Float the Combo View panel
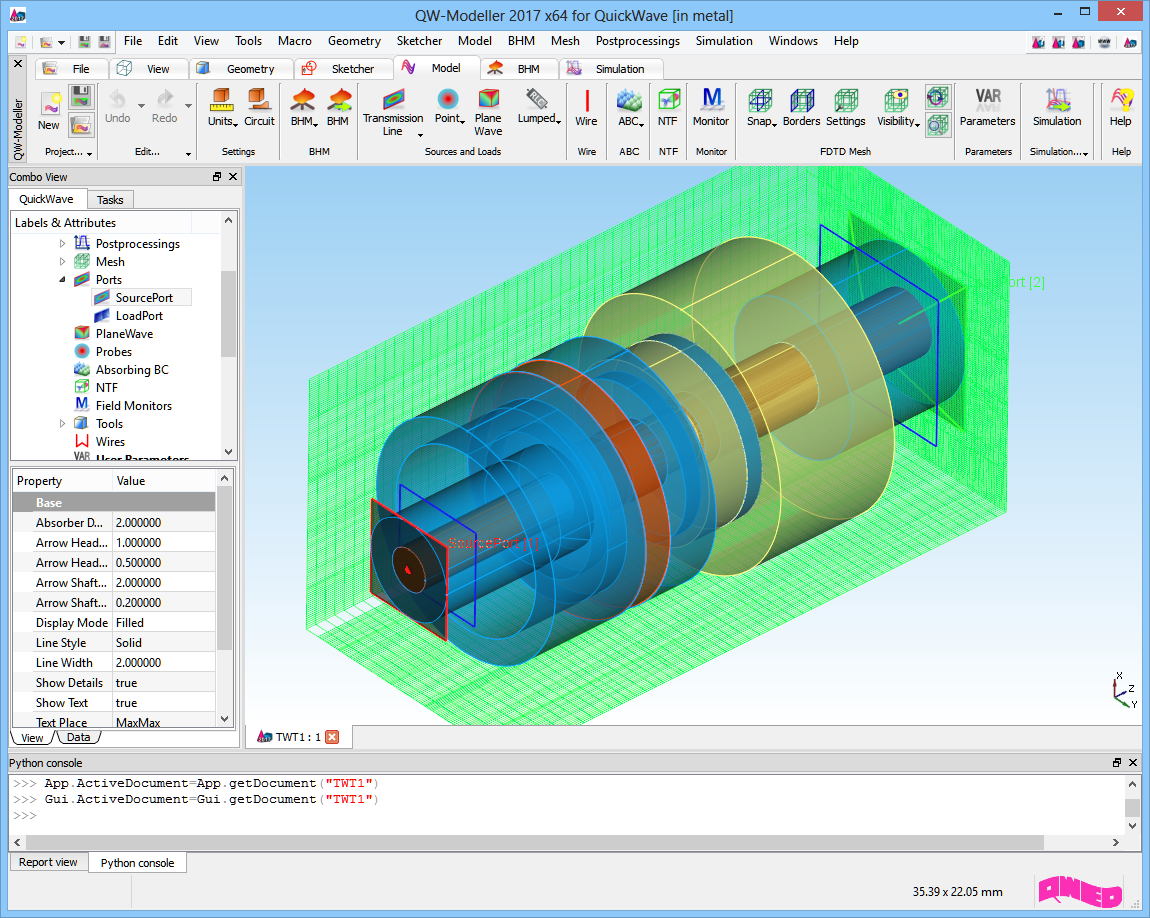This screenshot has width=1150, height=918. tap(217, 177)
